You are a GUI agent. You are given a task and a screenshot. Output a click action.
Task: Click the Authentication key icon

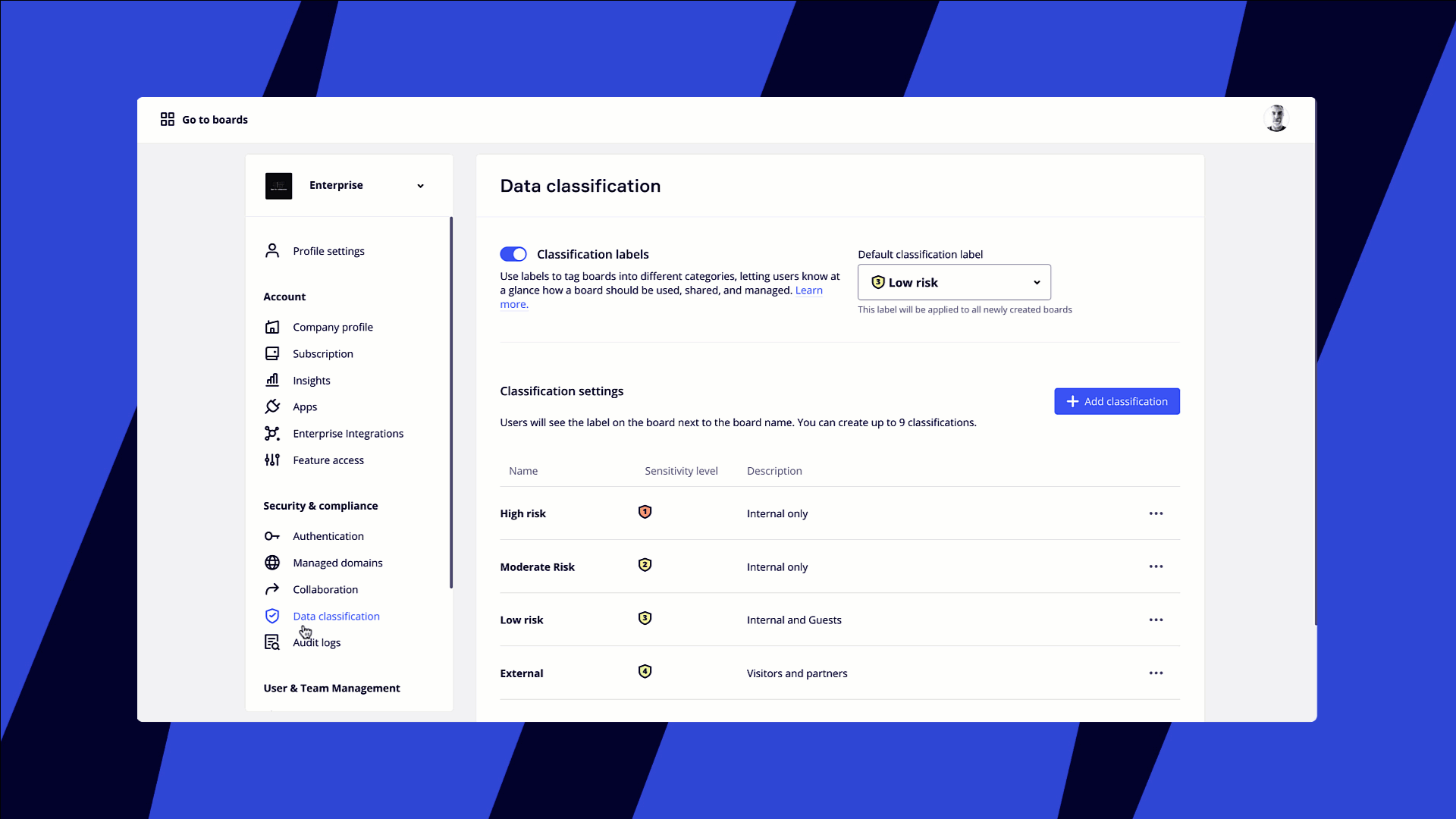pos(272,536)
